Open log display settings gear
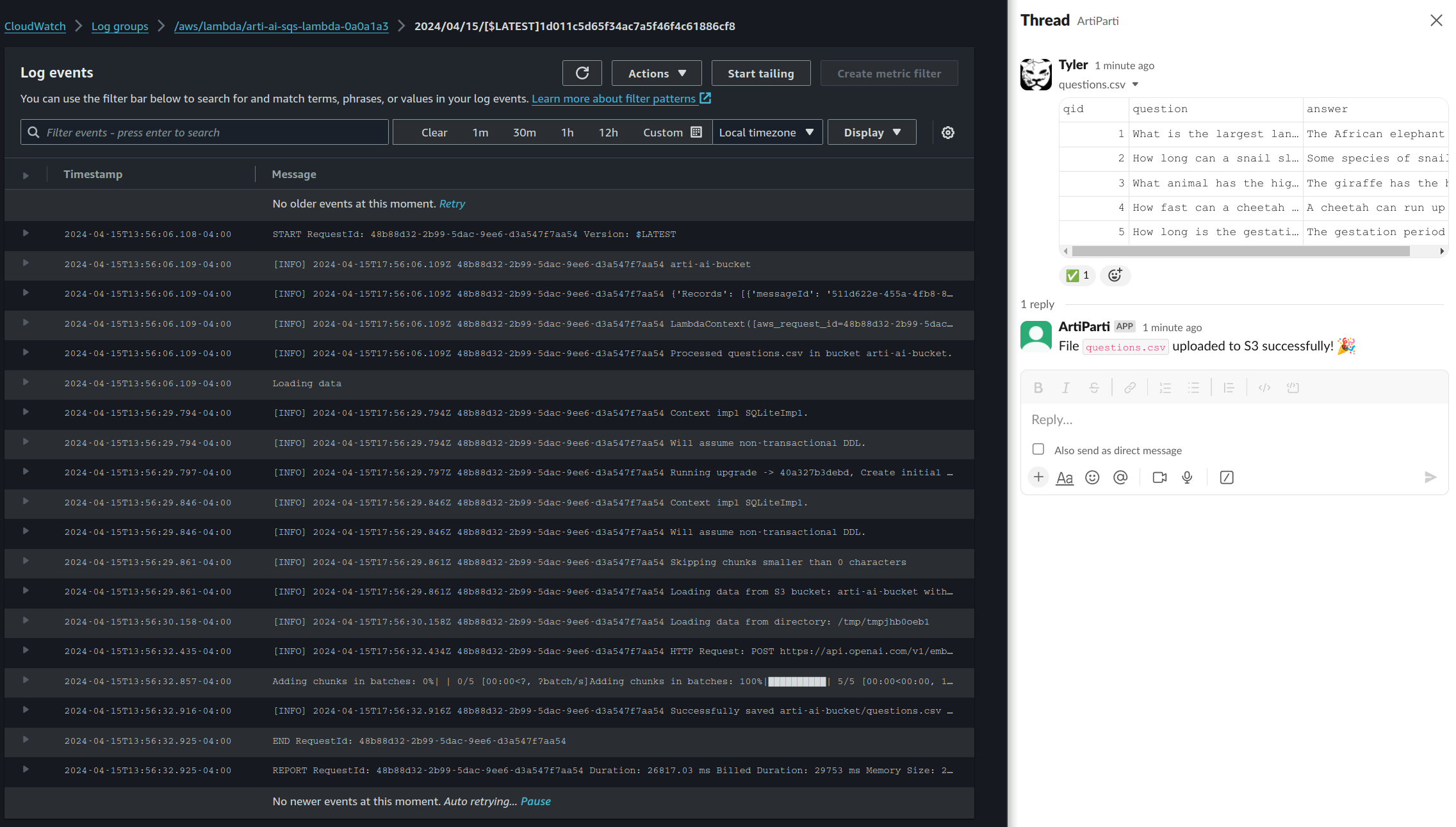1456x827 pixels. [x=948, y=132]
